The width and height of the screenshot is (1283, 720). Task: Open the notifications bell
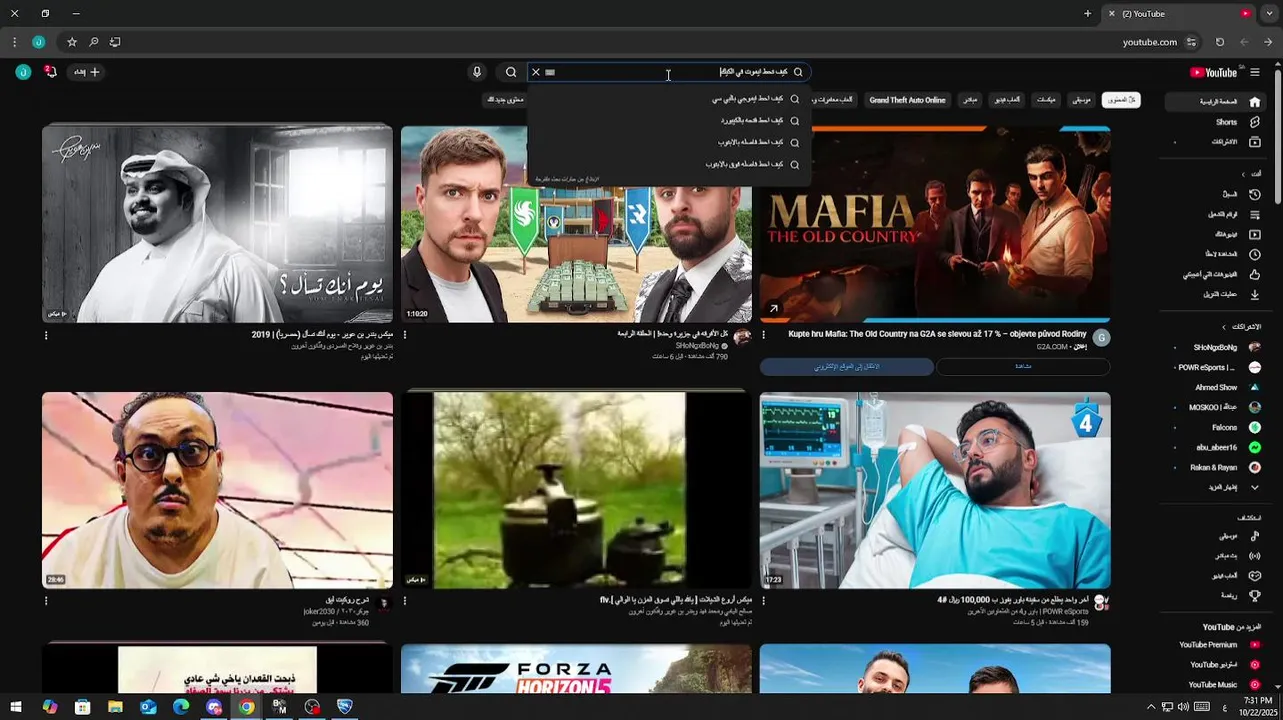point(51,72)
